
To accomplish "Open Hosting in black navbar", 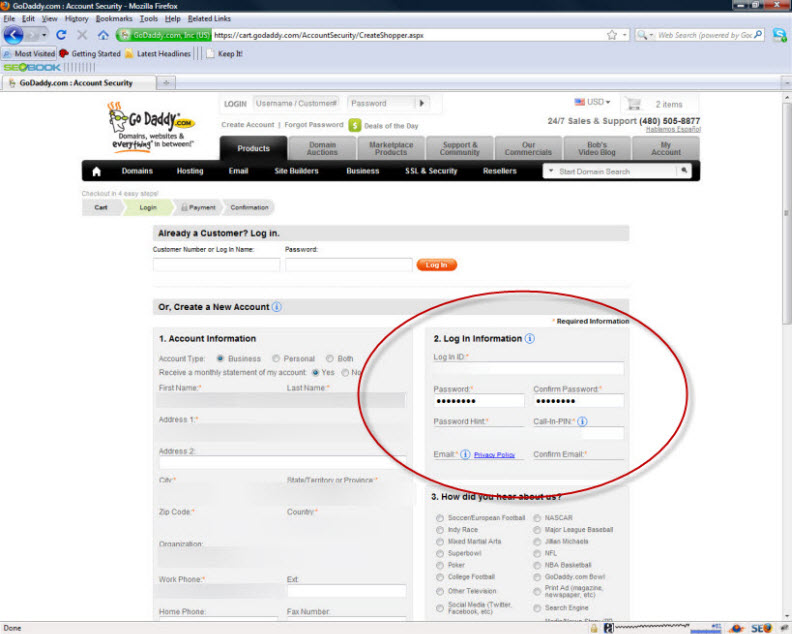I will click(190, 171).
